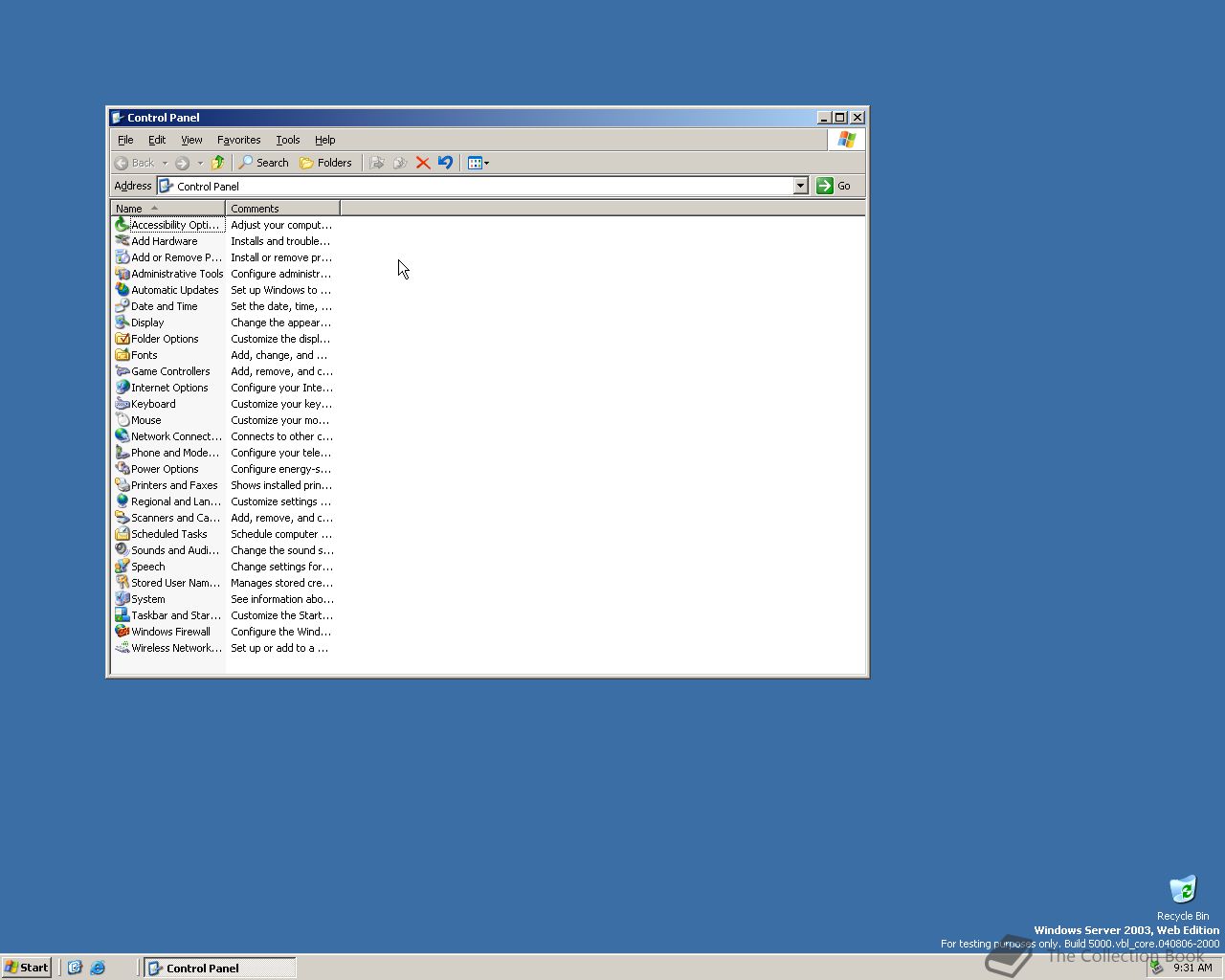Click the Start button

[x=27, y=968]
